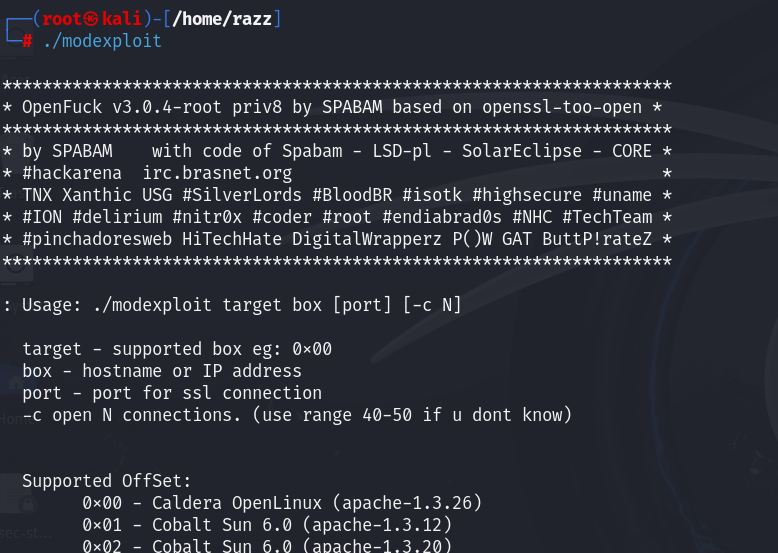Click the SolarEclipse name in credits line
Screen dimensions: 778x553
point(521,151)
